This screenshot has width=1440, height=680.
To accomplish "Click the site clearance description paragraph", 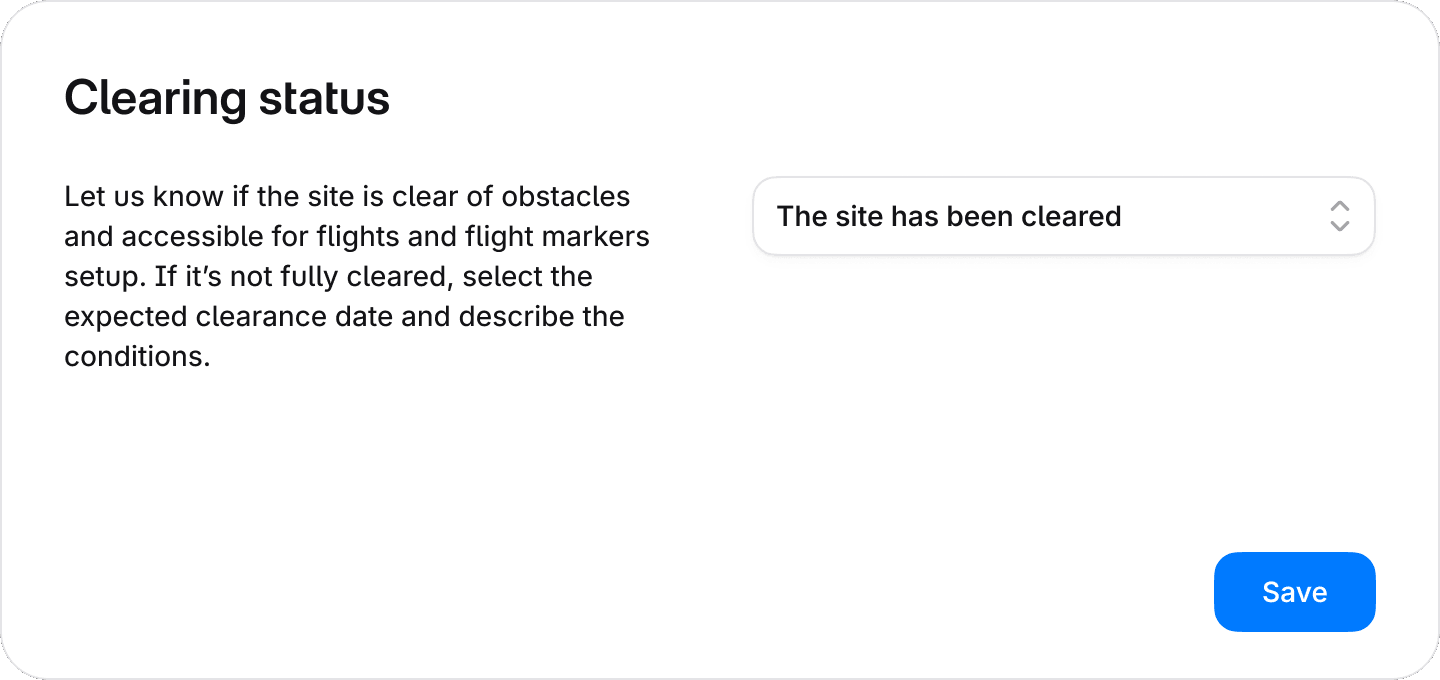I will tap(357, 276).
